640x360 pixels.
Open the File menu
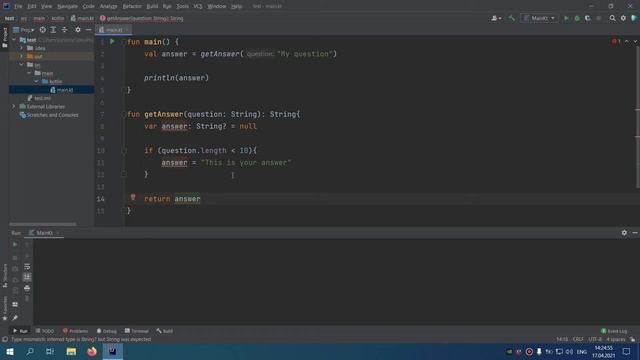tap(18, 7)
